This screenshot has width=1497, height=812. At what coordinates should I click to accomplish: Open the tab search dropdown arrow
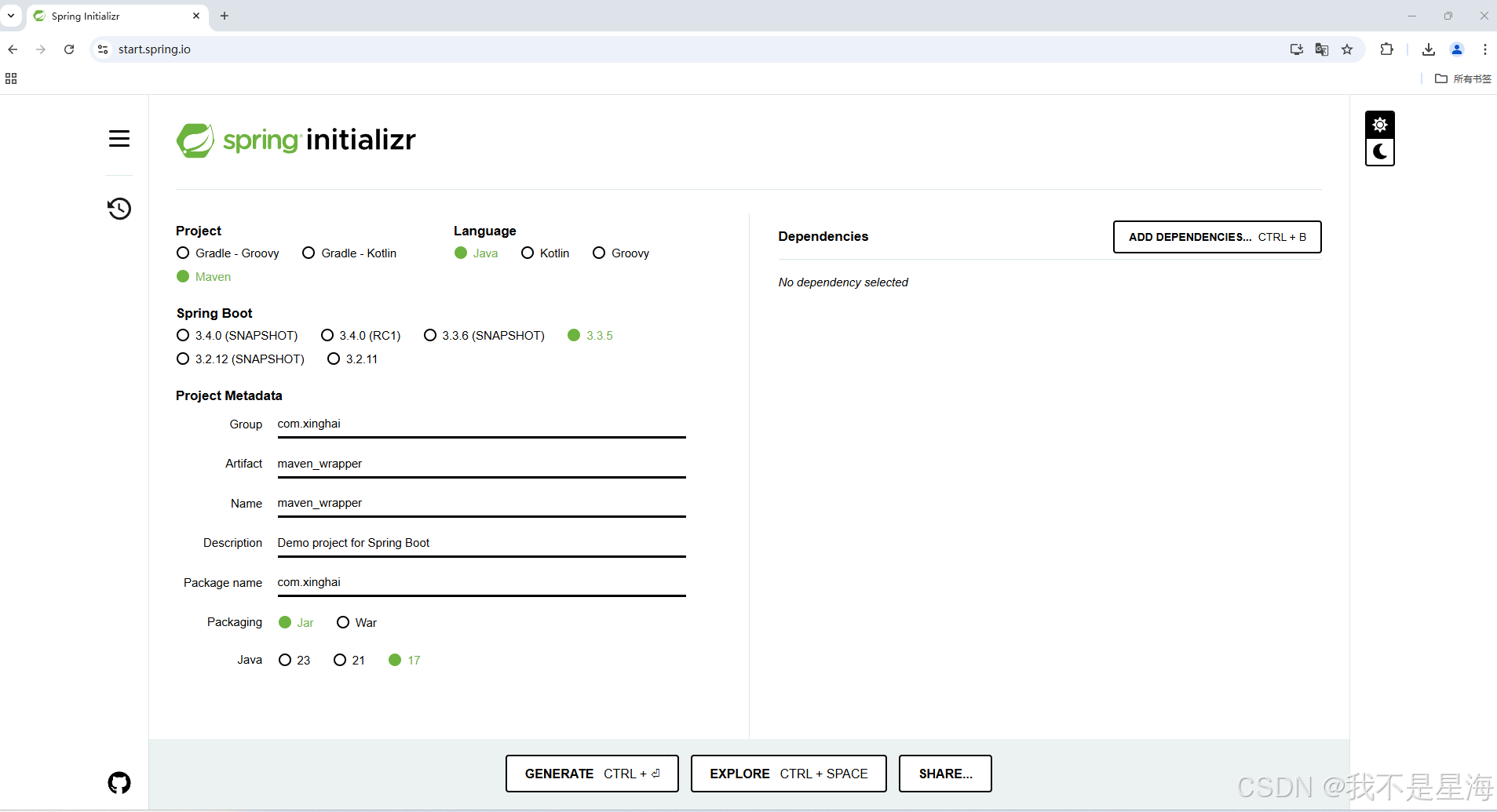(11, 16)
